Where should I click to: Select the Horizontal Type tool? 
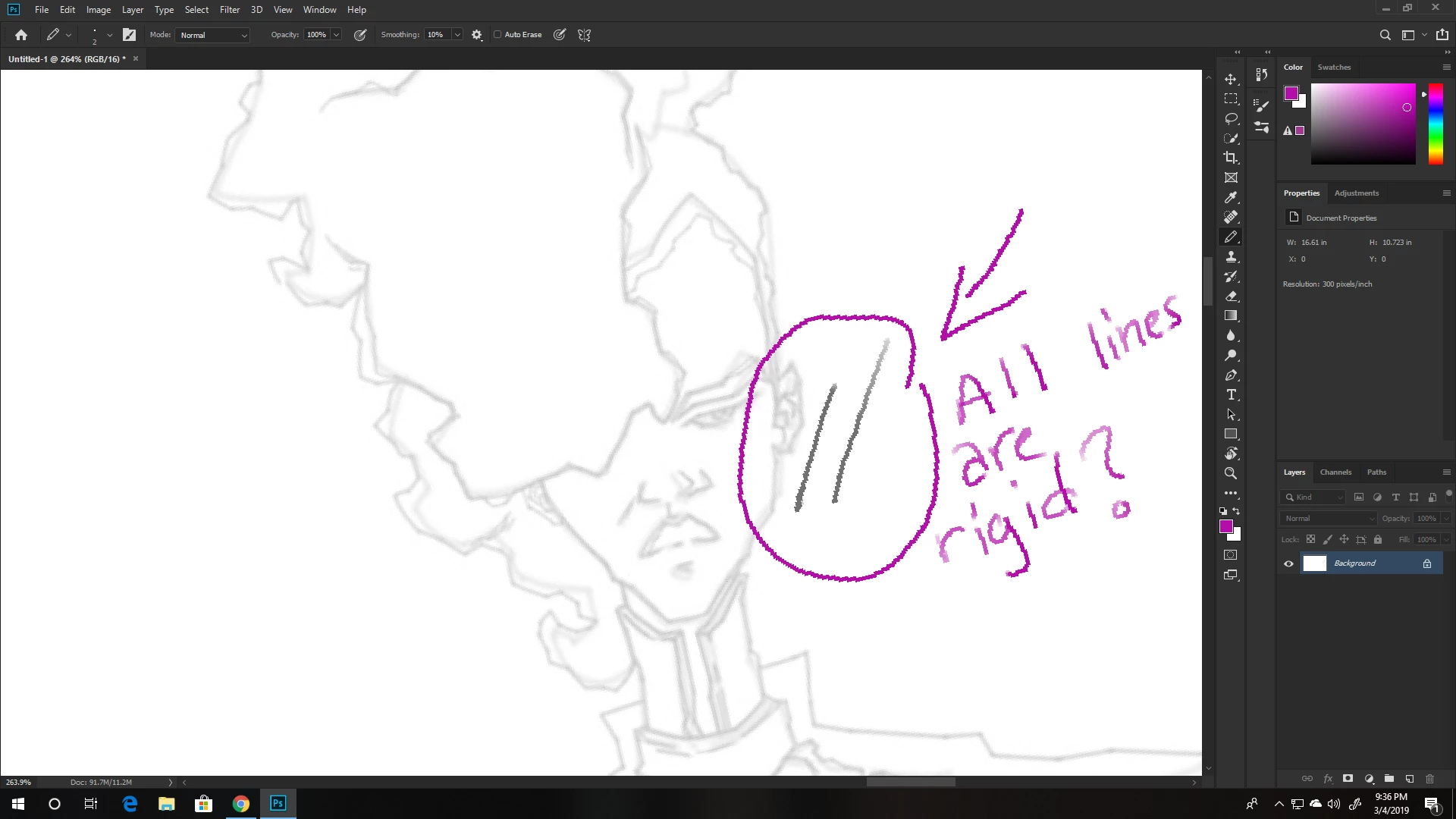click(x=1231, y=395)
